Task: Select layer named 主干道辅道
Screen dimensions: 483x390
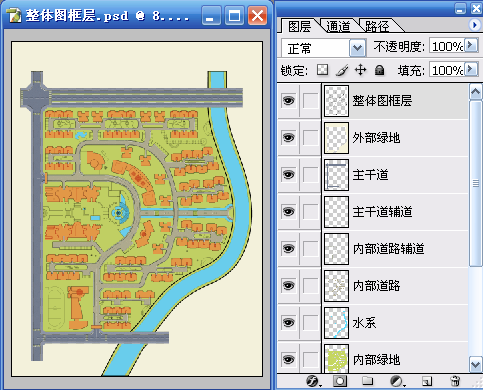Action: click(382, 211)
